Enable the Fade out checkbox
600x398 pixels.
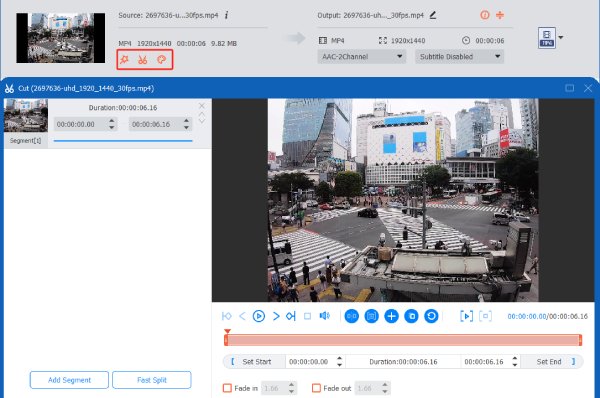[x=316, y=388]
